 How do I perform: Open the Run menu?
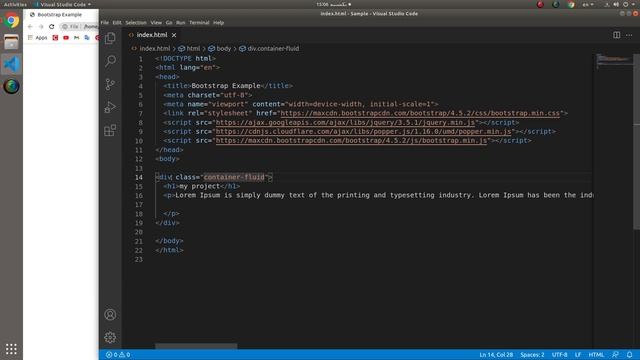[180, 22]
